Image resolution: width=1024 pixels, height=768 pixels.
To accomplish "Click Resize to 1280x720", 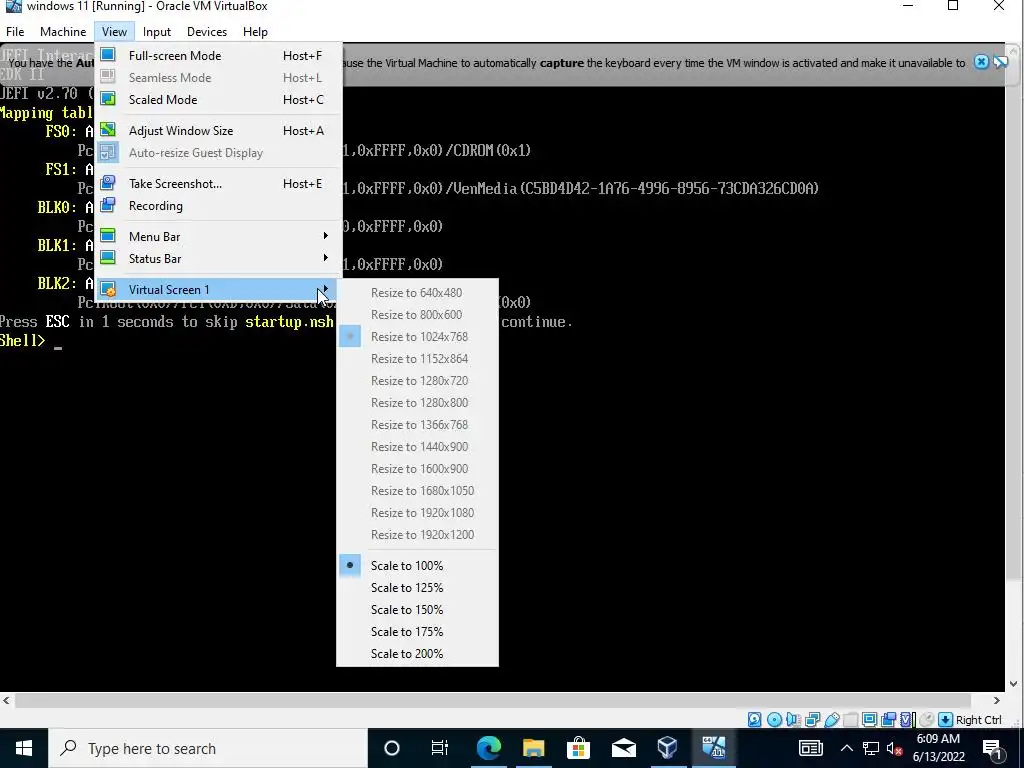I will pos(417,381).
